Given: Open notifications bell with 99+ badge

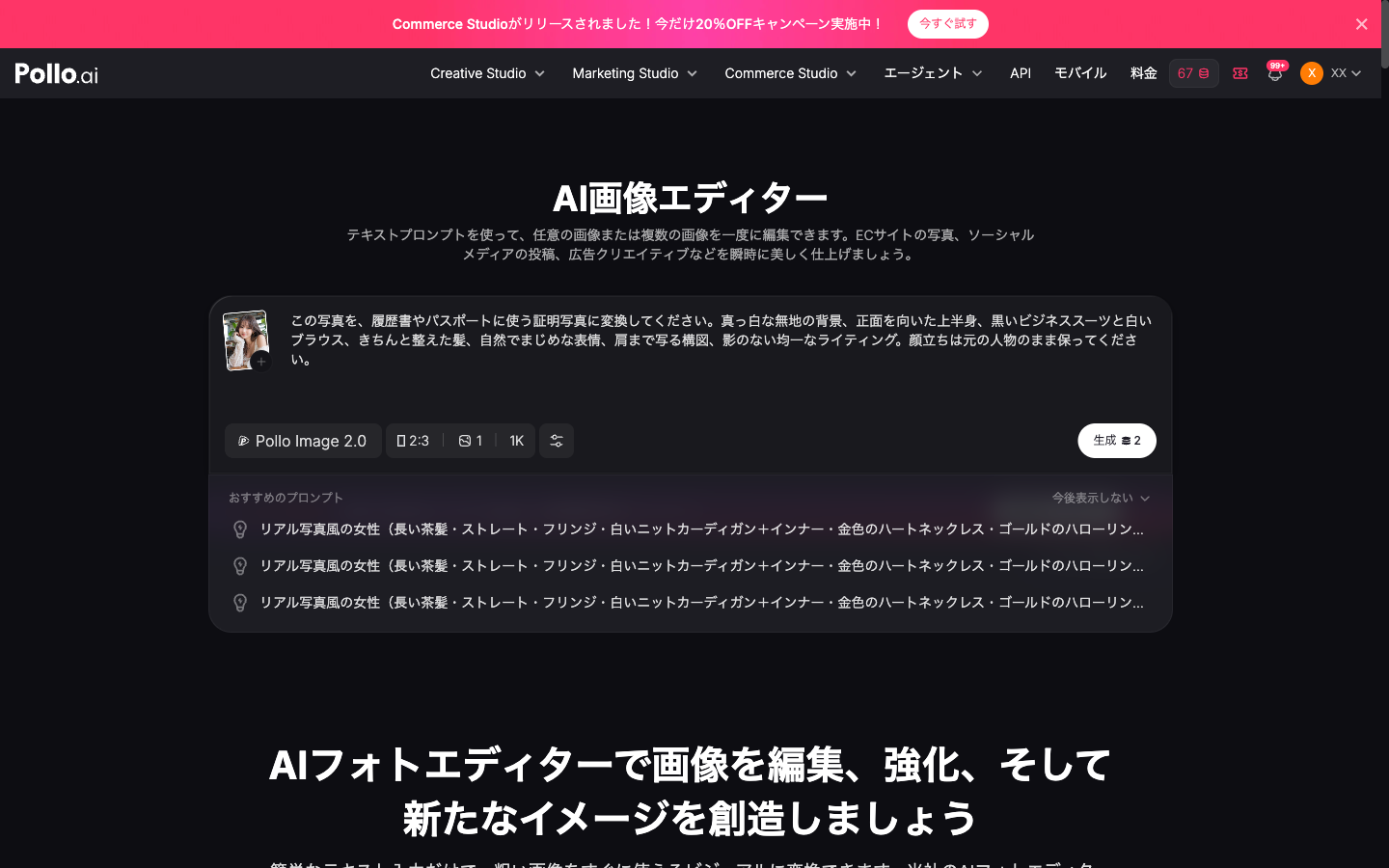Looking at the screenshot, I should tap(1275, 73).
